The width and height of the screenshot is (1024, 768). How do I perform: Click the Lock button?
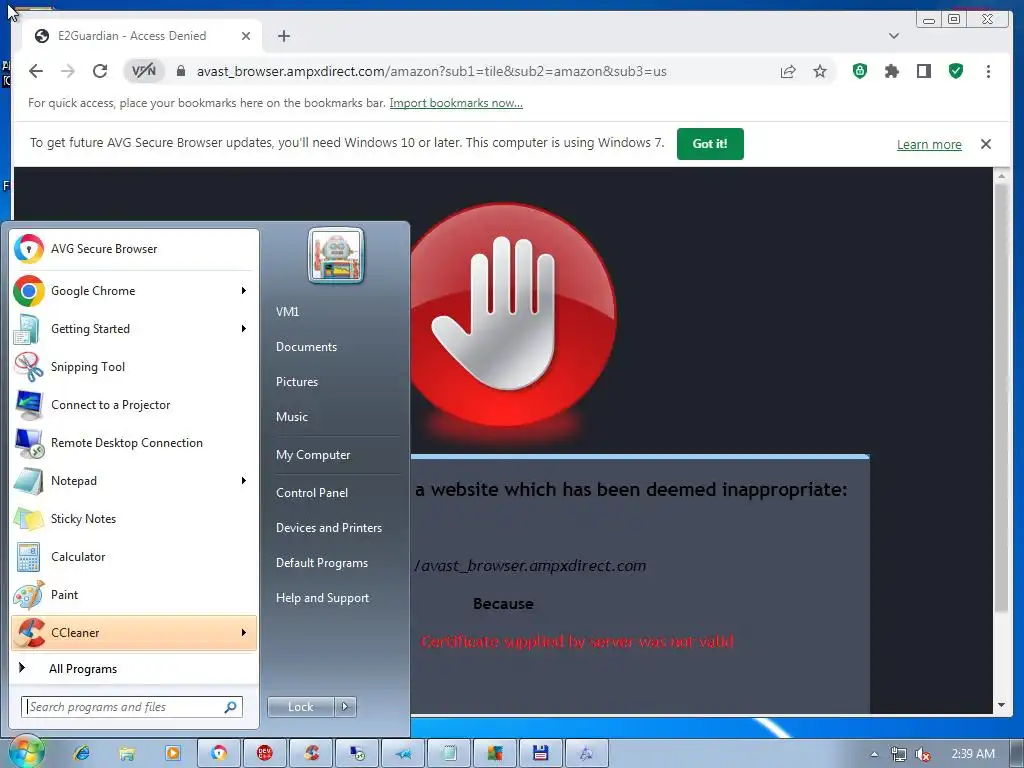[x=300, y=707]
